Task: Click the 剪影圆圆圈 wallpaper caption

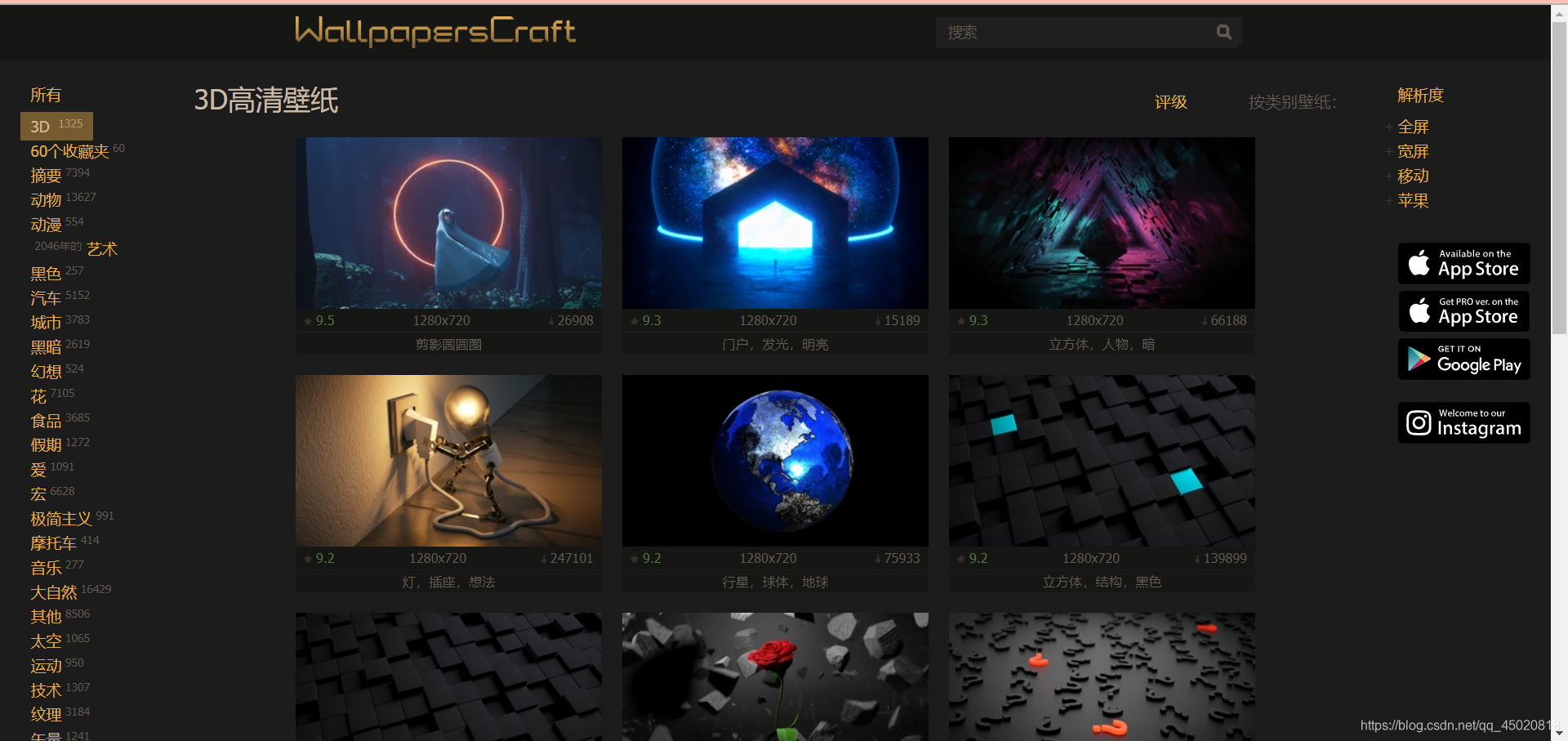Action: coord(448,344)
